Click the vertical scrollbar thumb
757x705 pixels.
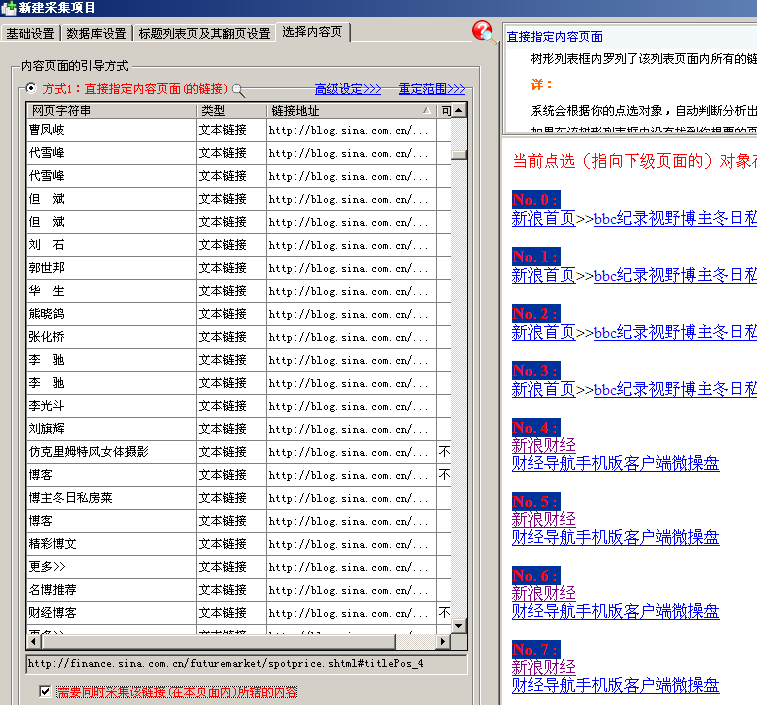[x=459, y=154]
